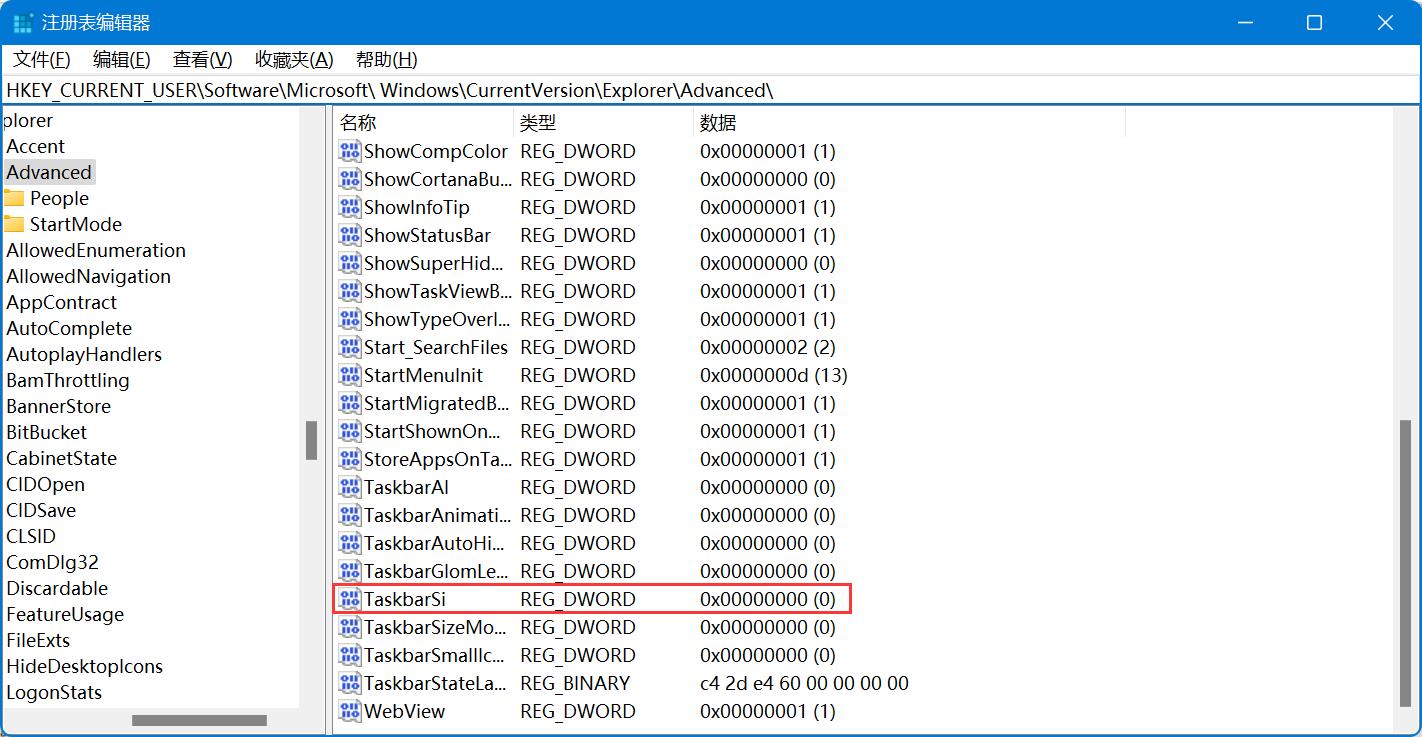The image size is (1422, 737).
Task: Click the TaskbarGlomLe... value icon
Action: click(349, 571)
